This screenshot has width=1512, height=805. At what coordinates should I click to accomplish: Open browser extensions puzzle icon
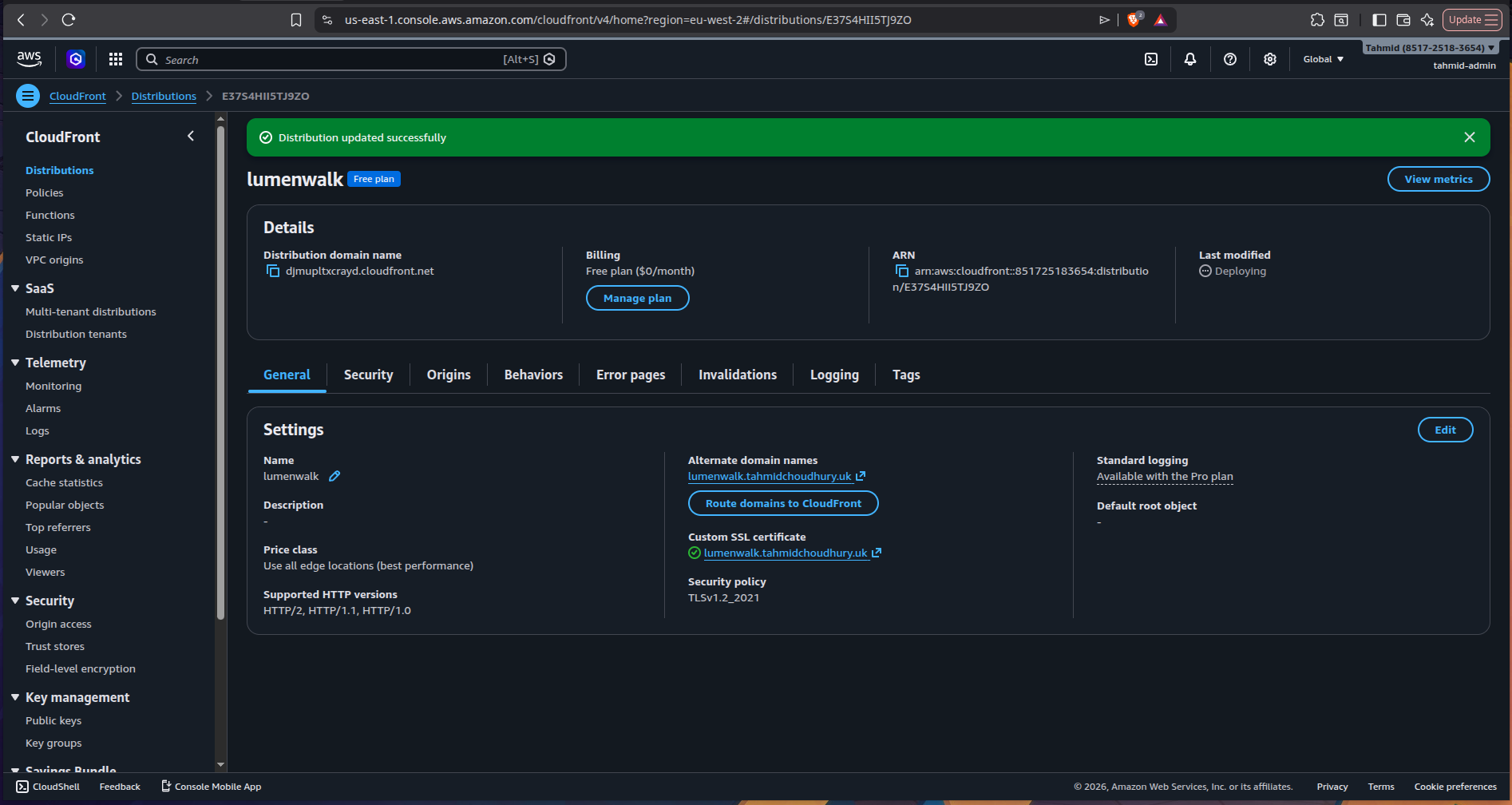coord(1317,20)
